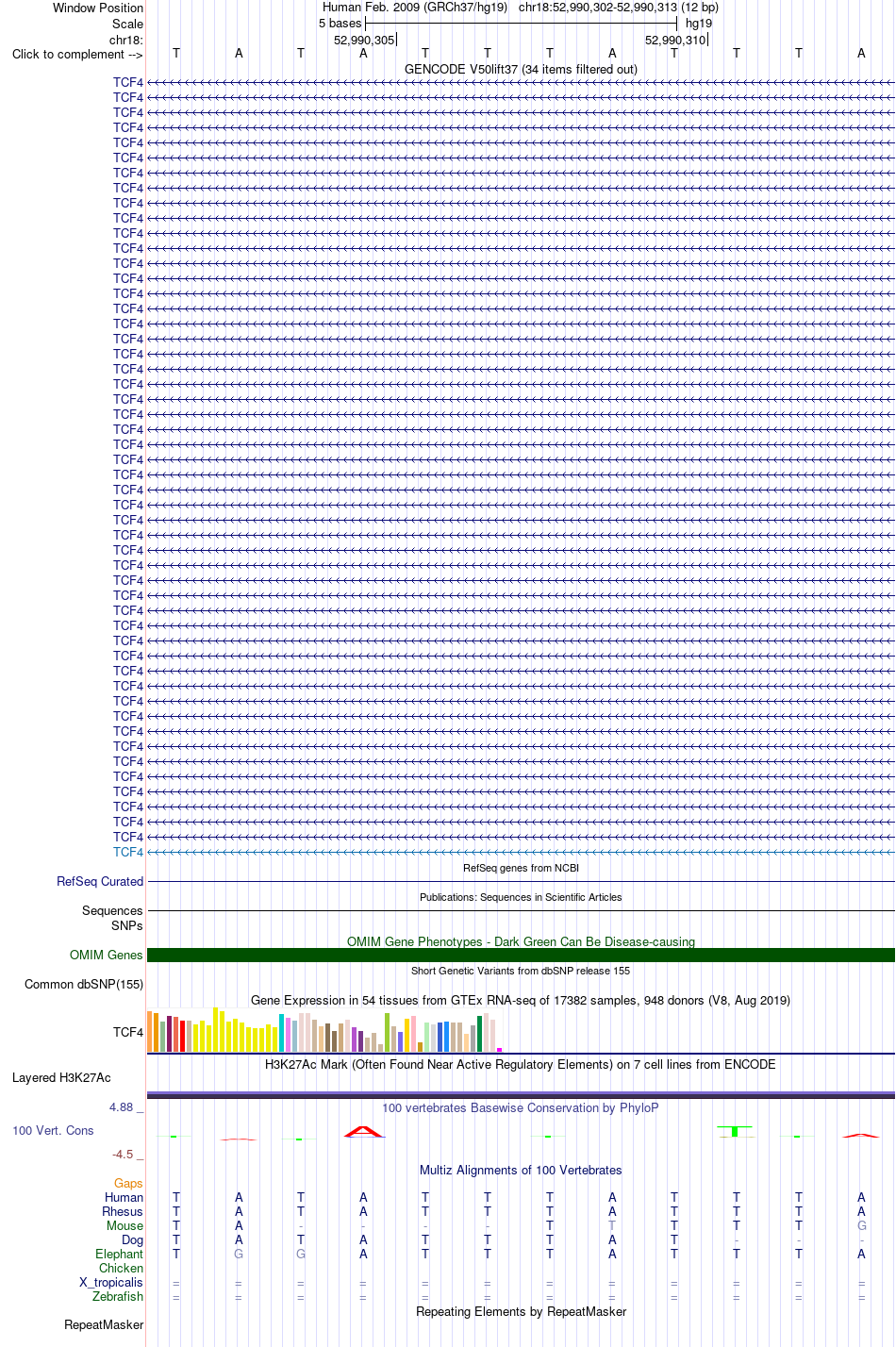Select the Elephant alignment row label
The height and width of the screenshot is (1347, 896).
pyautogui.click(x=119, y=1254)
